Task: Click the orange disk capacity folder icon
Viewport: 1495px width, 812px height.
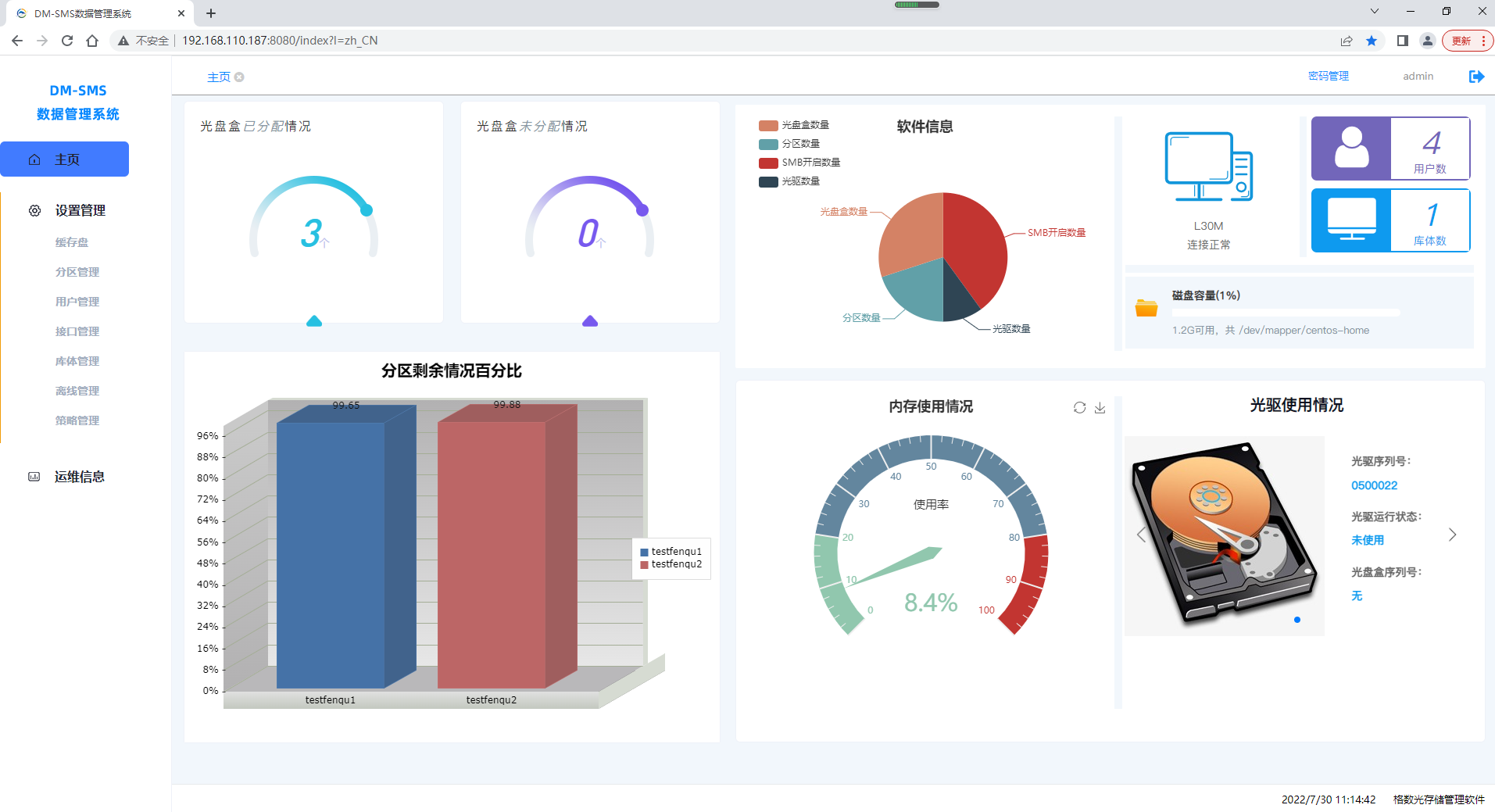Action: [x=1146, y=308]
